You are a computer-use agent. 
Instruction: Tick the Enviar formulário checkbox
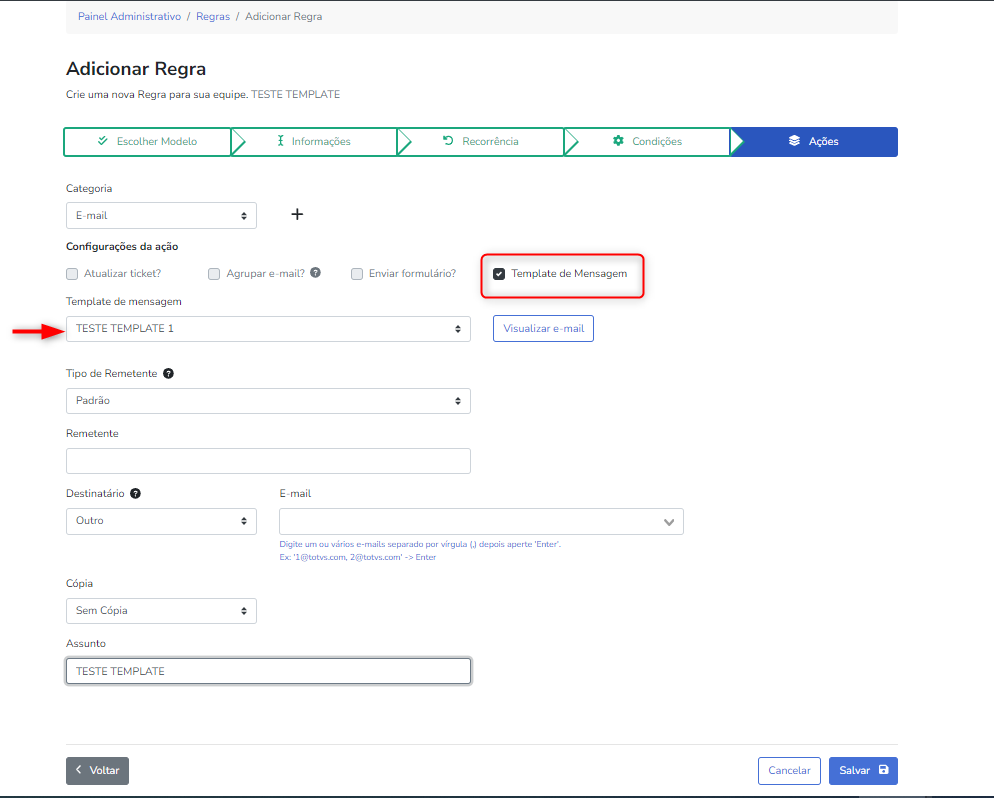click(357, 274)
